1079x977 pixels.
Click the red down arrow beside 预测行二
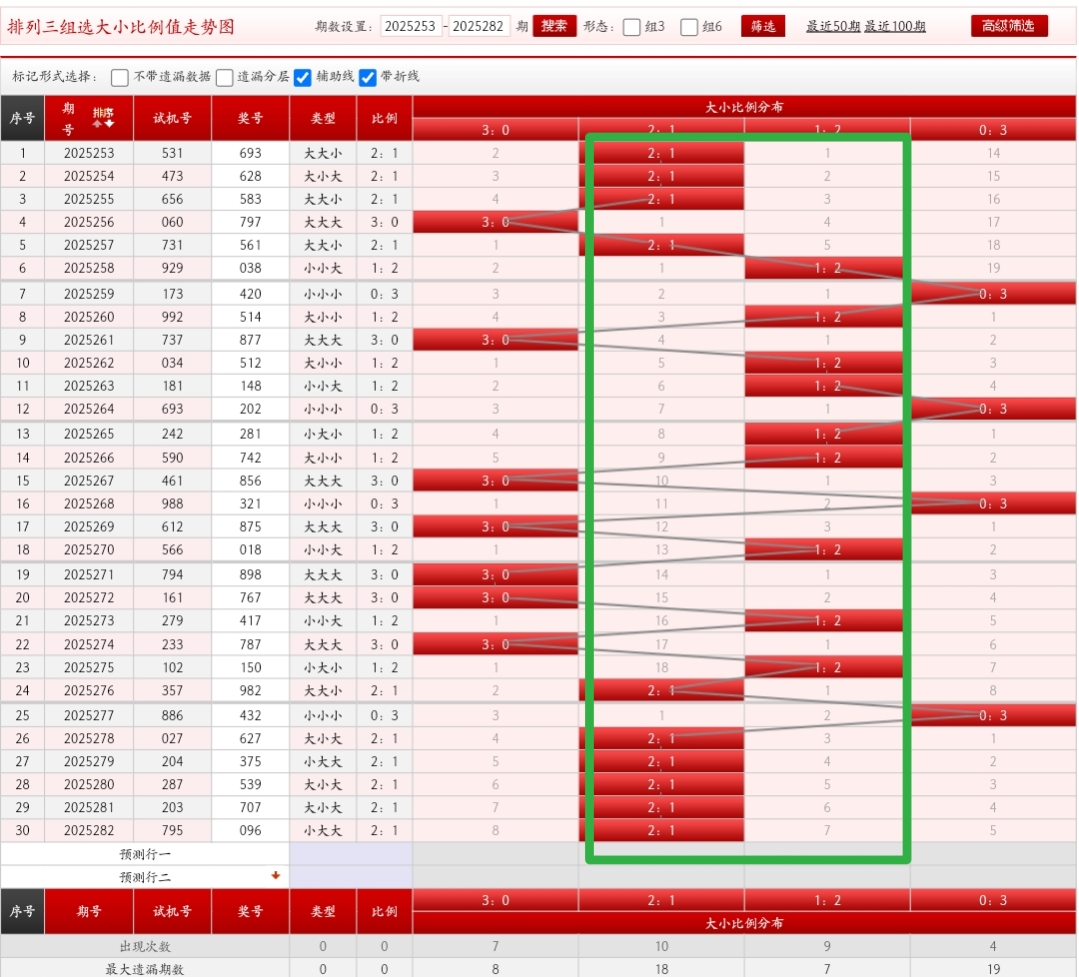(x=275, y=875)
